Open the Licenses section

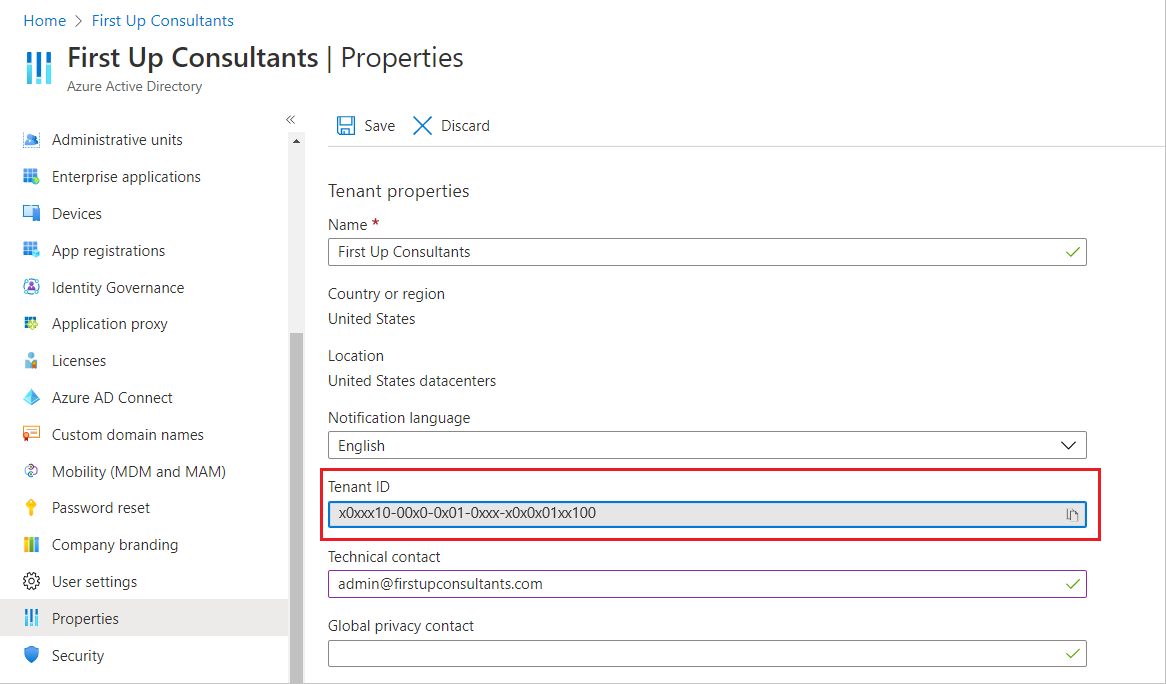79,360
